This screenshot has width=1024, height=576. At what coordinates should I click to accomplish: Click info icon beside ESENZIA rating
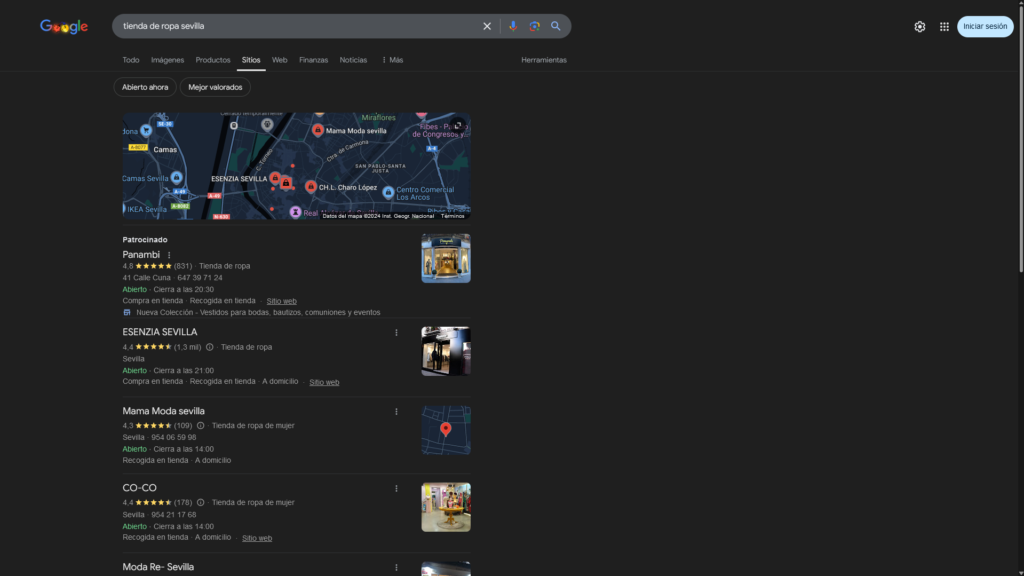pyautogui.click(x=210, y=347)
